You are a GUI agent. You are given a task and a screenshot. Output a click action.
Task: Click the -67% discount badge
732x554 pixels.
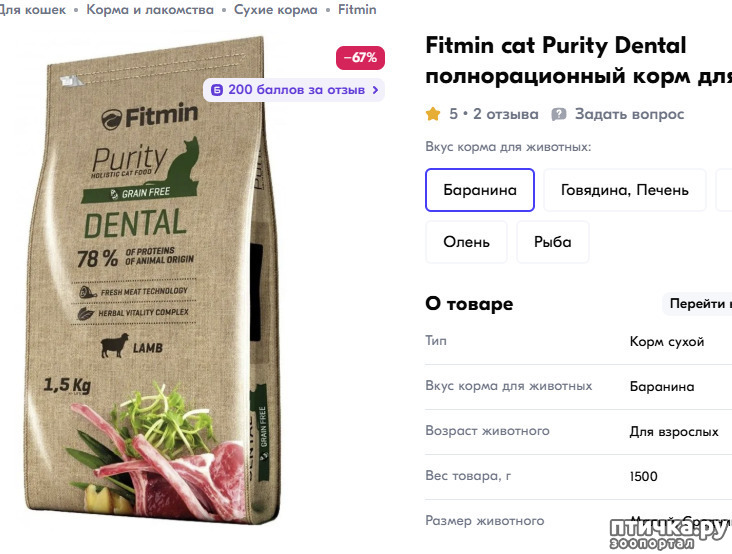[x=360, y=58]
